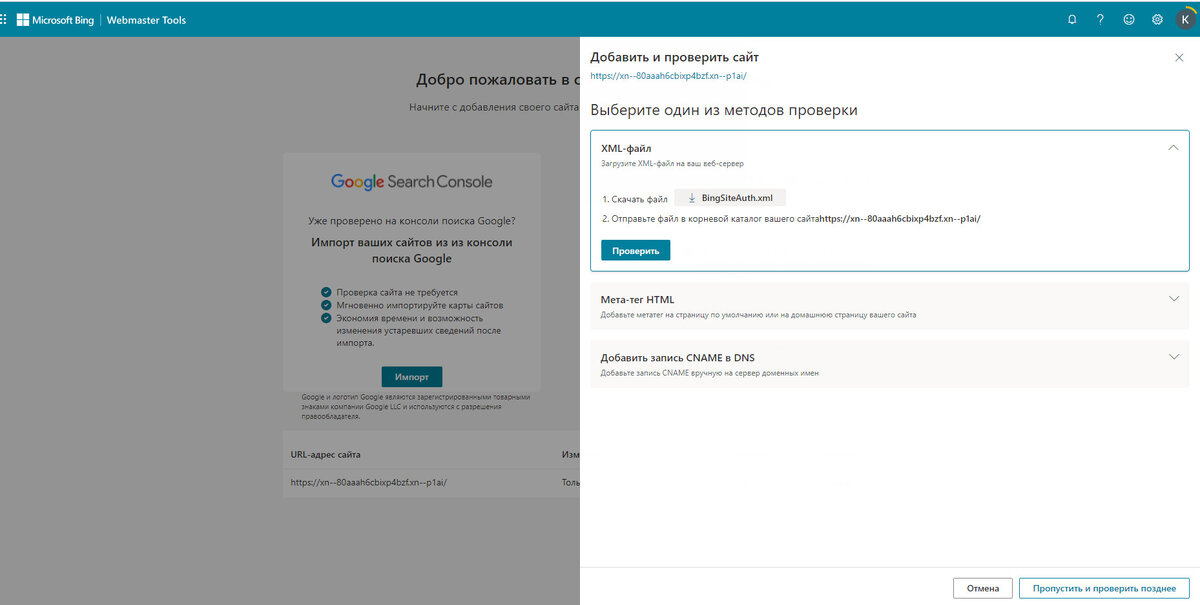Download the BingSiteAuth.xml file
The image size is (1200, 605).
(x=729, y=196)
